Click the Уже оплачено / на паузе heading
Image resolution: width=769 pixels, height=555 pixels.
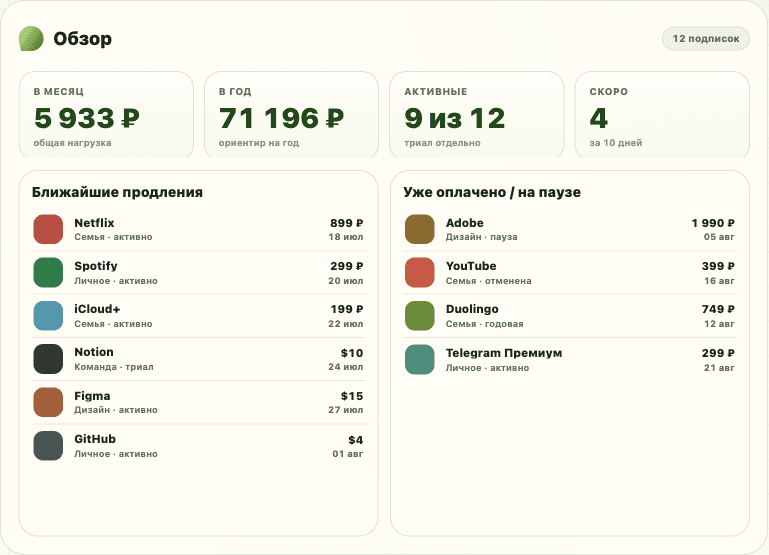492,192
